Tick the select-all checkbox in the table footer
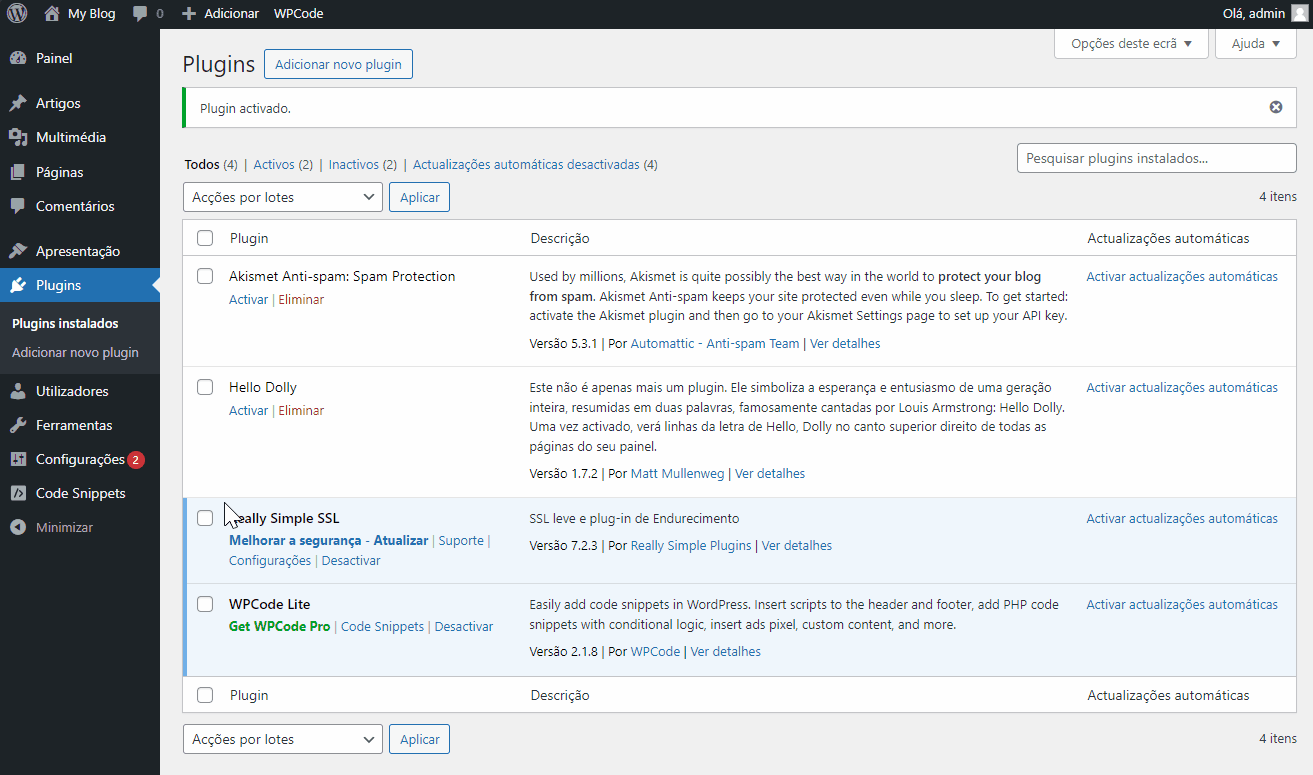This screenshot has width=1313, height=775. click(205, 695)
